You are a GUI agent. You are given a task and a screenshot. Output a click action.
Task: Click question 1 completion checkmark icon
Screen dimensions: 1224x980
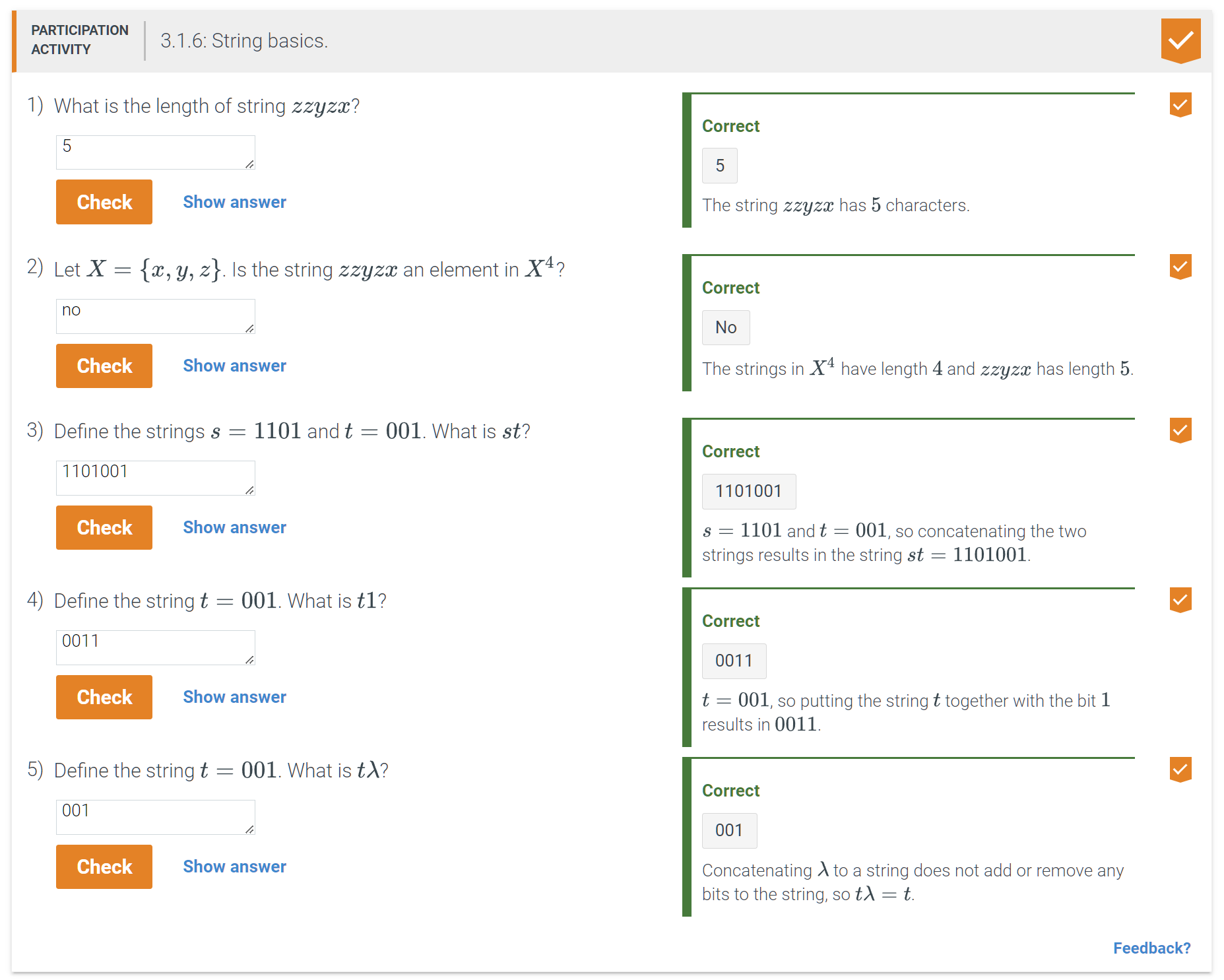point(1180,105)
